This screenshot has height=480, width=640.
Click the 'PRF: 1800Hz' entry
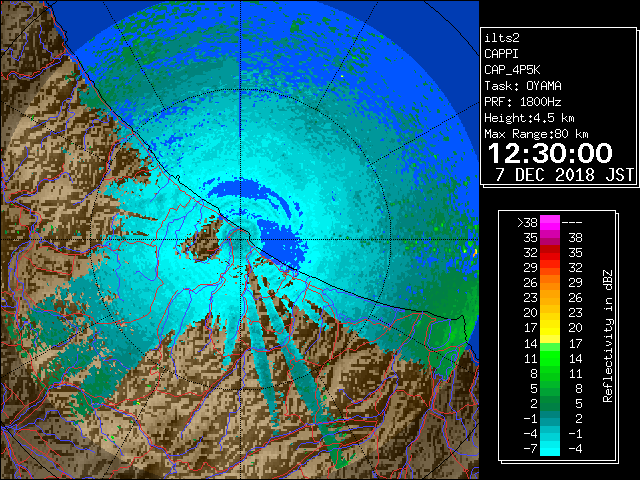click(x=523, y=102)
